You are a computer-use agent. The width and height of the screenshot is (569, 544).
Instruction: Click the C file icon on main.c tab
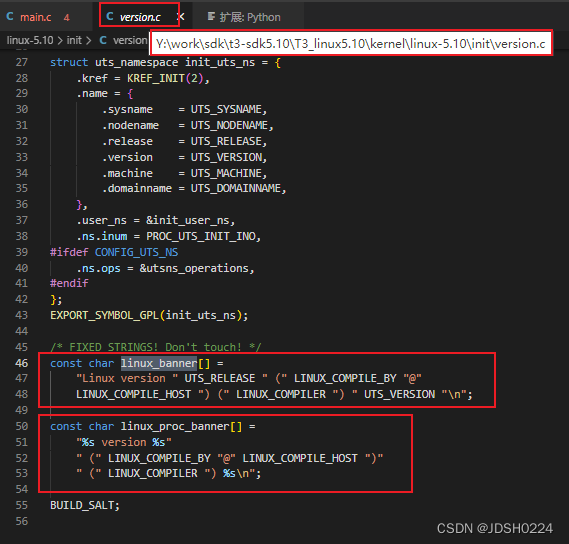pyautogui.click(x=10, y=16)
